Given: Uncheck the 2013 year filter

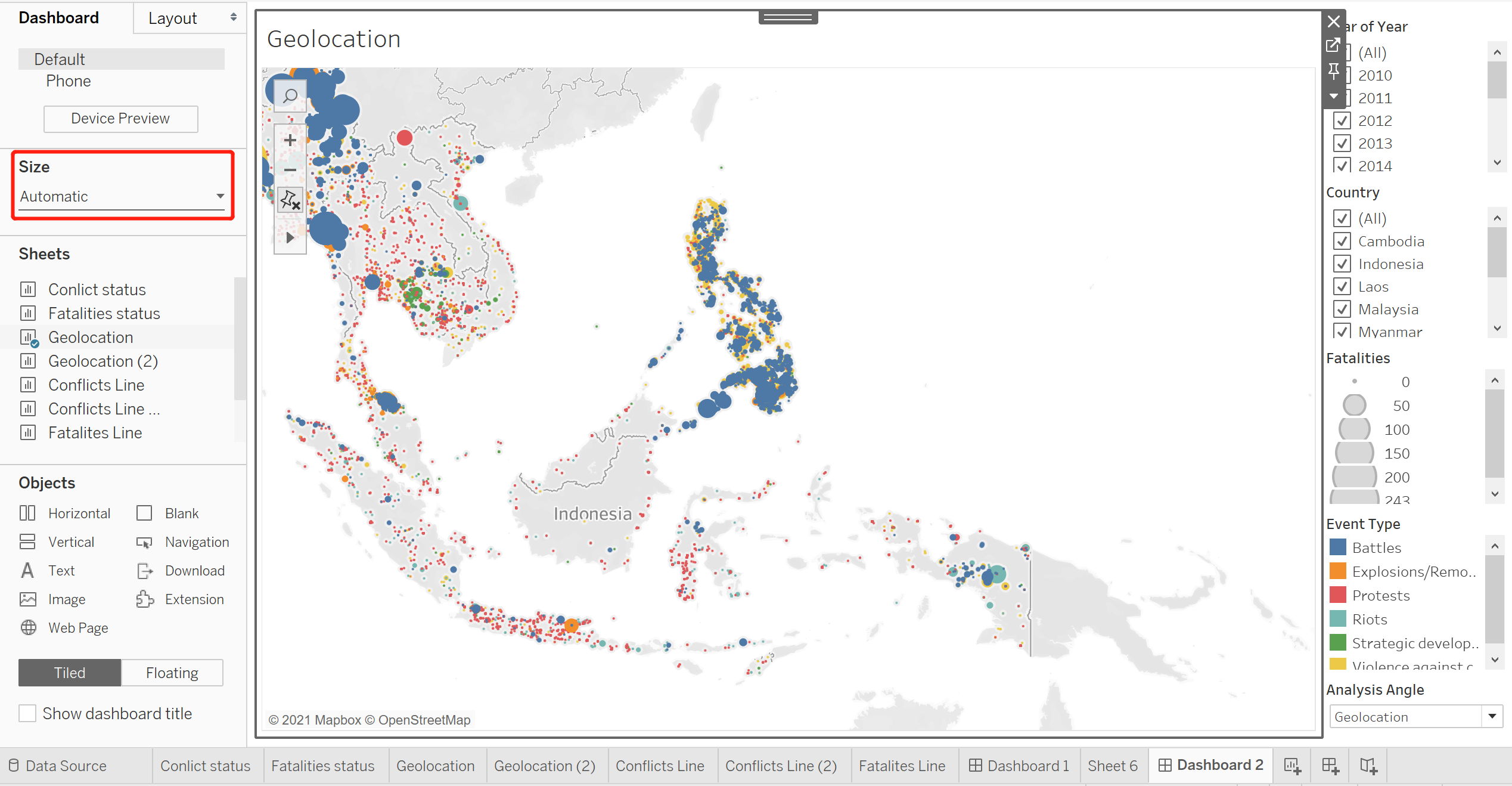Looking at the screenshot, I should coord(1342,144).
